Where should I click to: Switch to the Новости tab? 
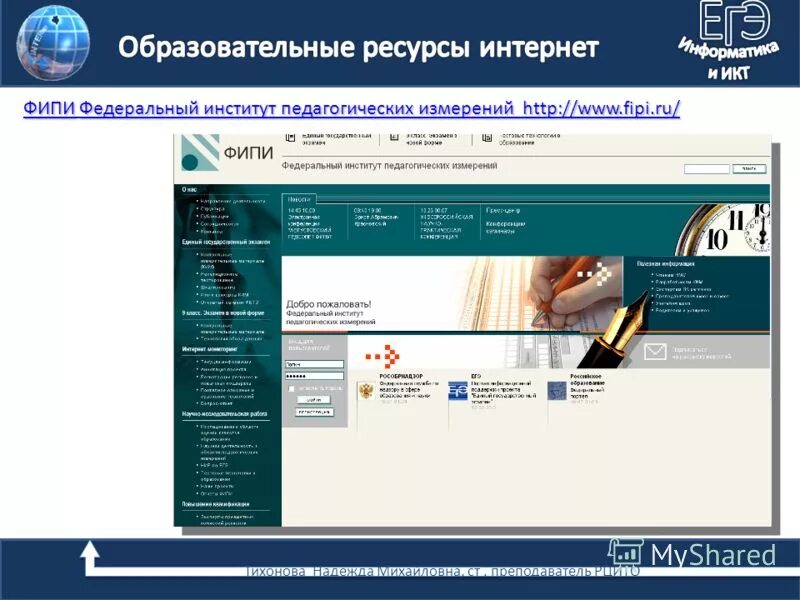299,199
